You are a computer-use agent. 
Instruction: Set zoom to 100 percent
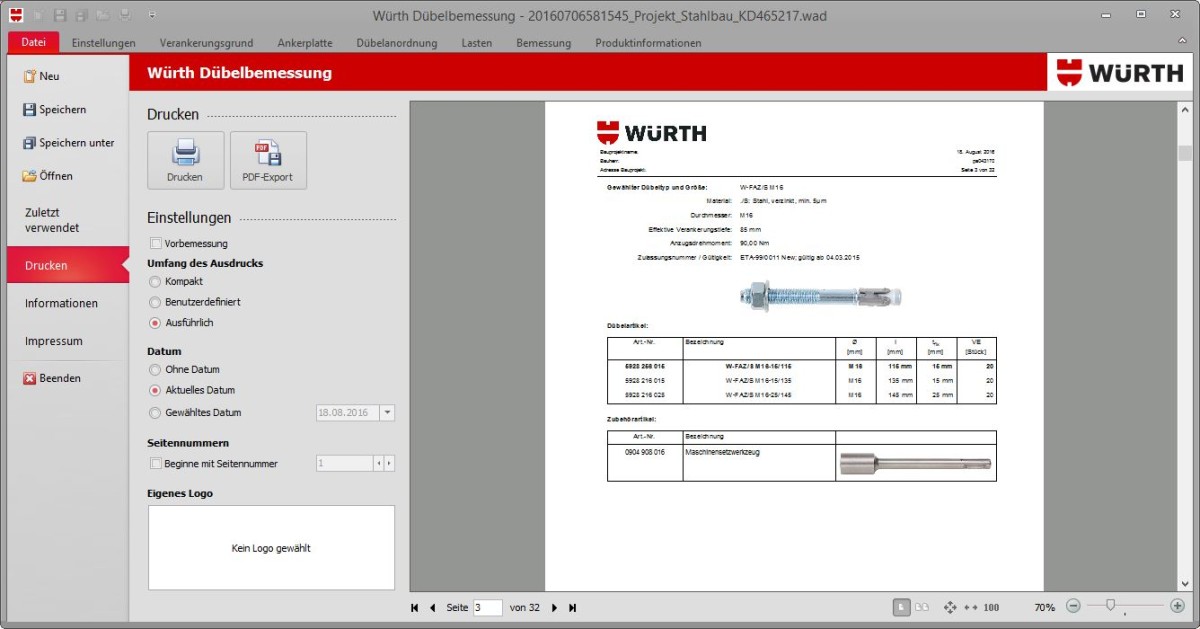click(991, 607)
